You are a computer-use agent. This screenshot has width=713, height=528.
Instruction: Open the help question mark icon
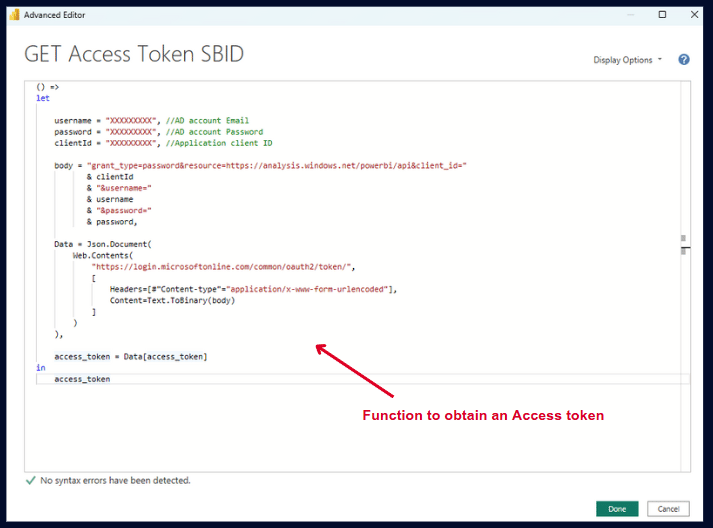[x=683, y=60]
